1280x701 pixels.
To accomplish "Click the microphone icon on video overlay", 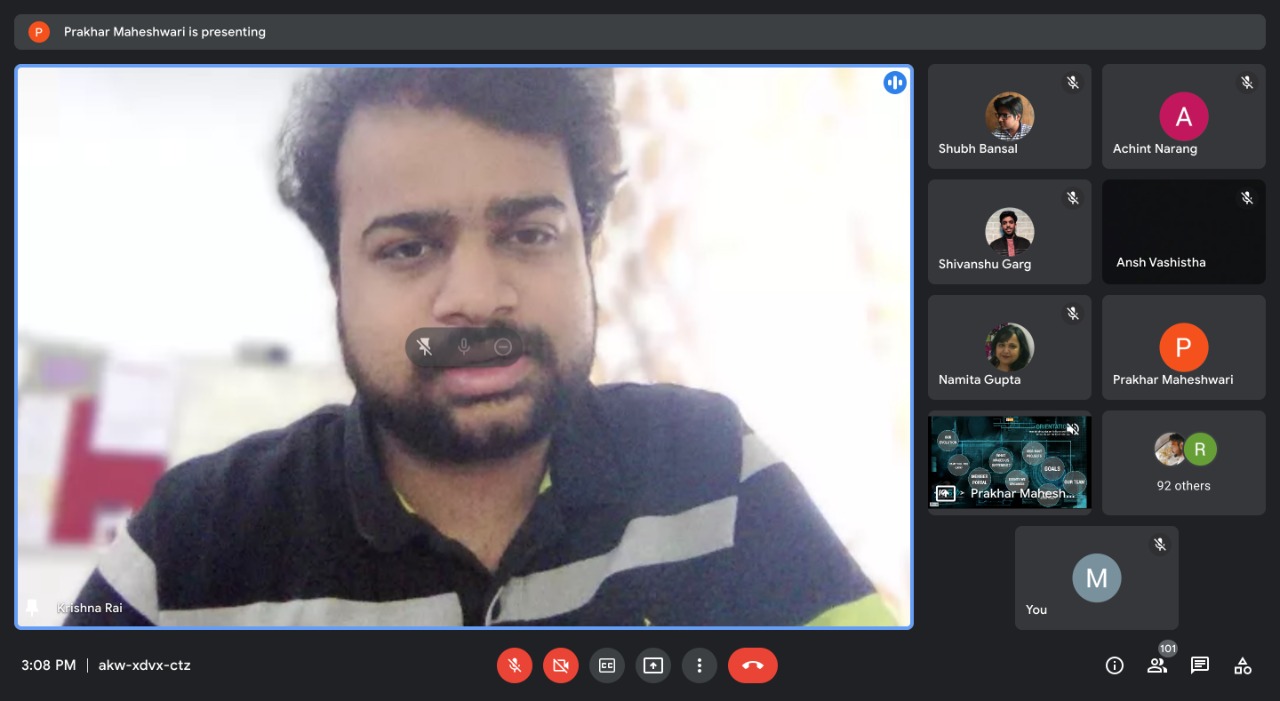I will pyautogui.click(x=464, y=347).
